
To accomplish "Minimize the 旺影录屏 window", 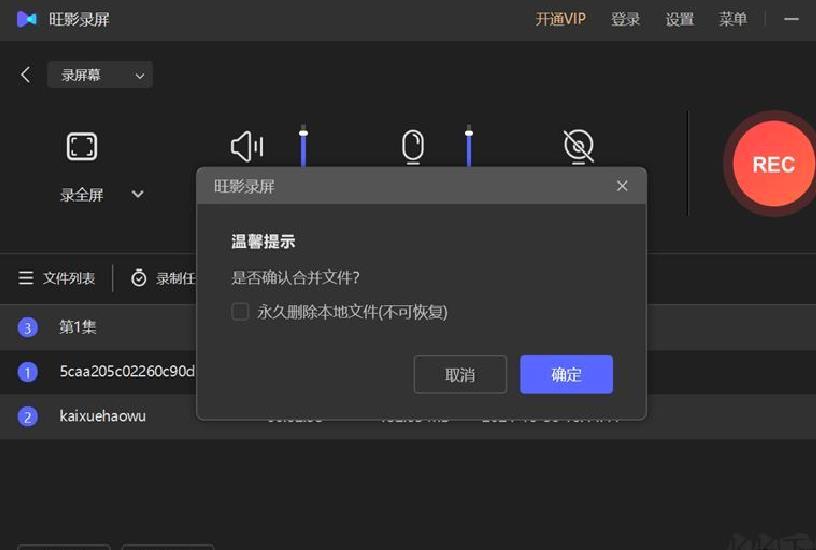I will point(791,20).
